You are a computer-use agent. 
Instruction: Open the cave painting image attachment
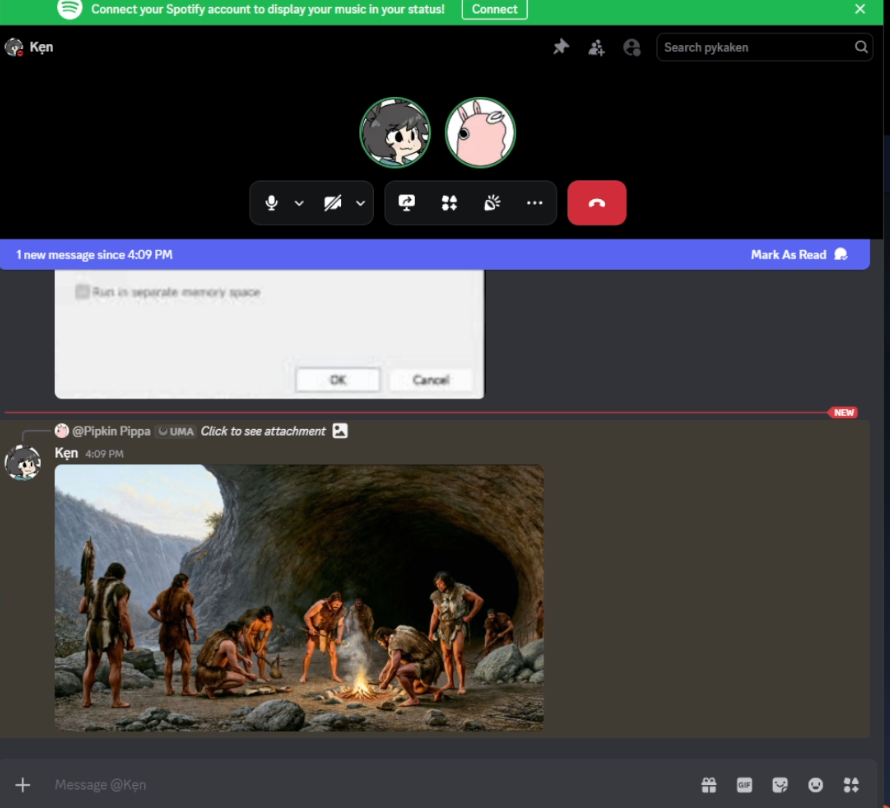[x=299, y=598]
